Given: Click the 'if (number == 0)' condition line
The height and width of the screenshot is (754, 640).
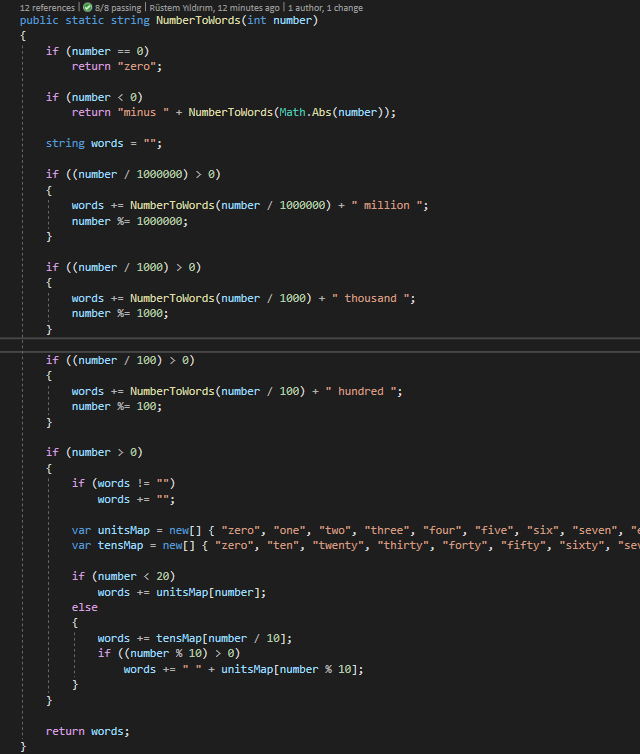Looking at the screenshot, I should [x=98, y=51].
